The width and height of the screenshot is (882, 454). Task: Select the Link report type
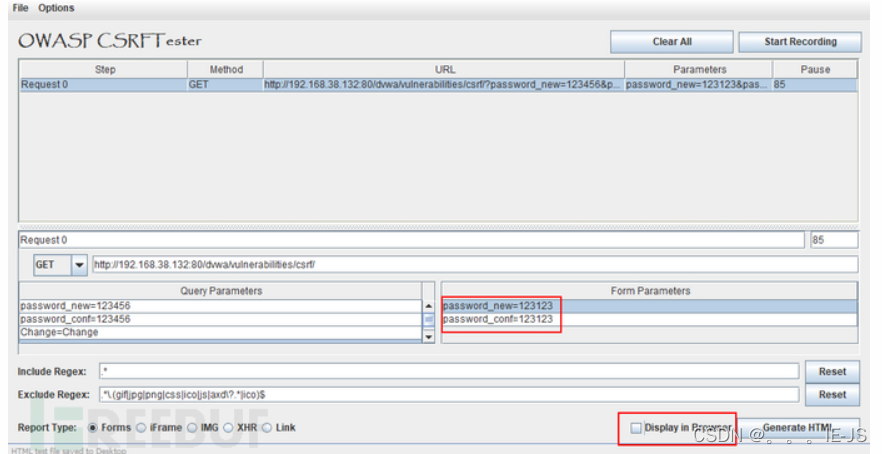[x=267, y=428]
